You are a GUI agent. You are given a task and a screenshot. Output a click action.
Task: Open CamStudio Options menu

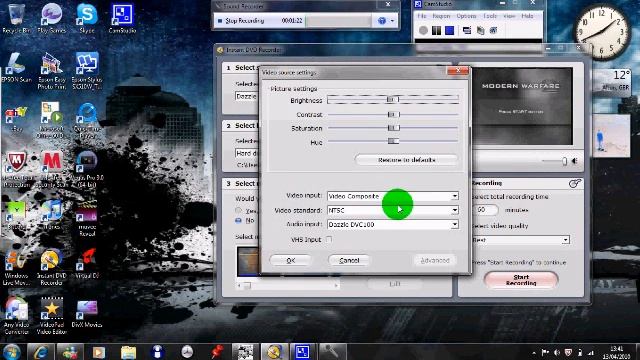coord(466,16)
